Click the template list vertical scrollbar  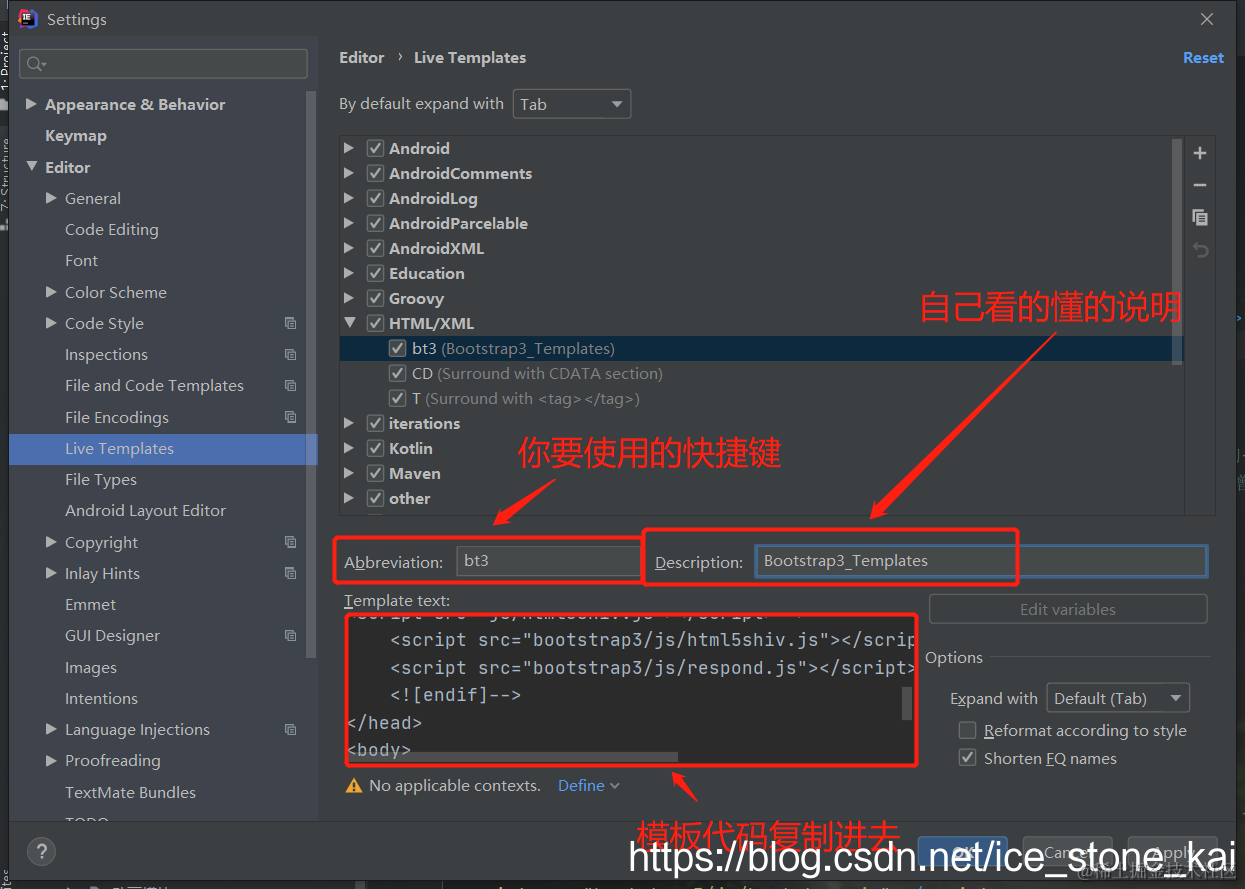(x=1176, y=250)
